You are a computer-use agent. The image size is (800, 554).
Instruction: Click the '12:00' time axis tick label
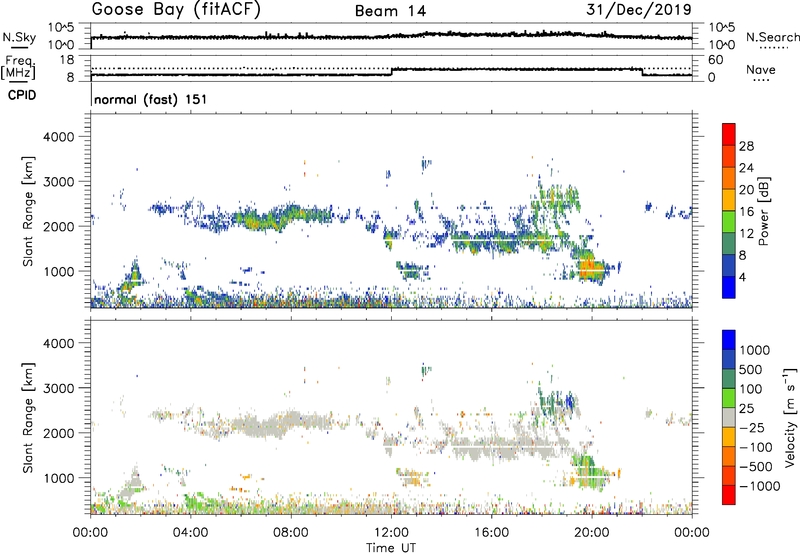click(391, 533)
